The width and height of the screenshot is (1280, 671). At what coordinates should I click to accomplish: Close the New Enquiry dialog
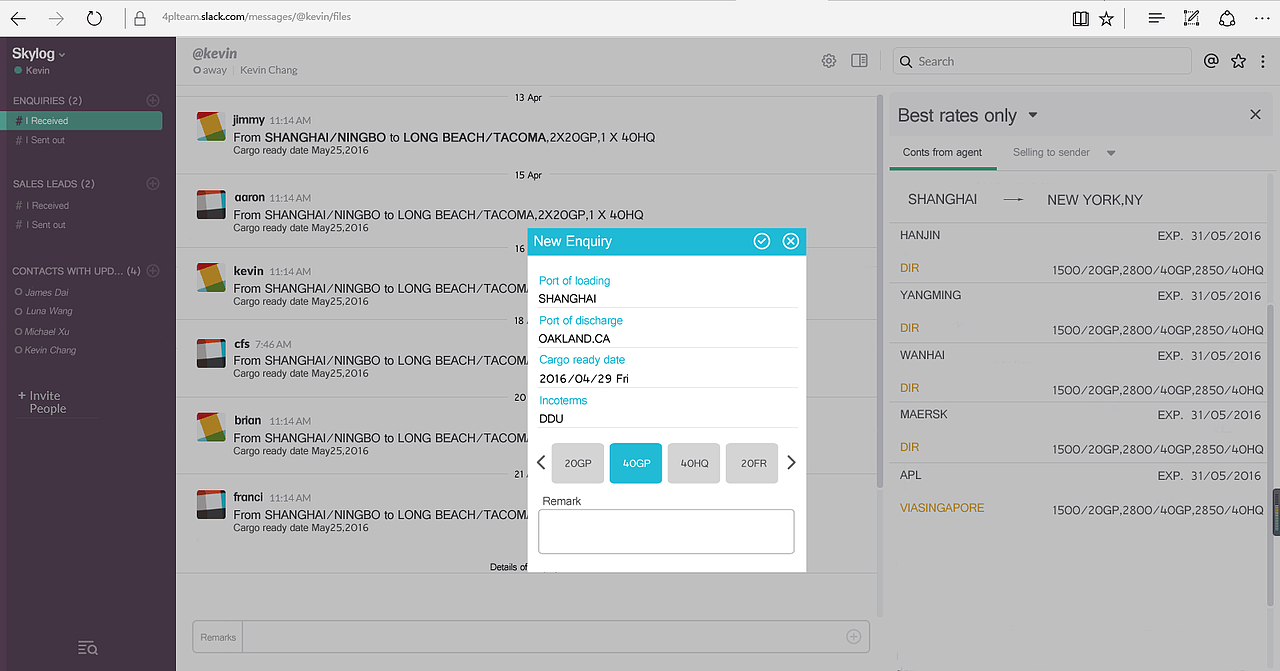tap(791, 241)
